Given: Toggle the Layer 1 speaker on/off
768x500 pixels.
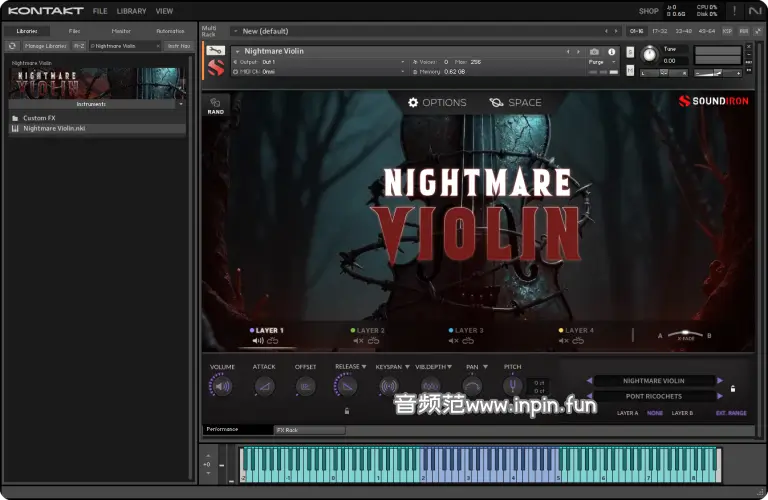Looking at the screenshot, I should click(257, 341).
